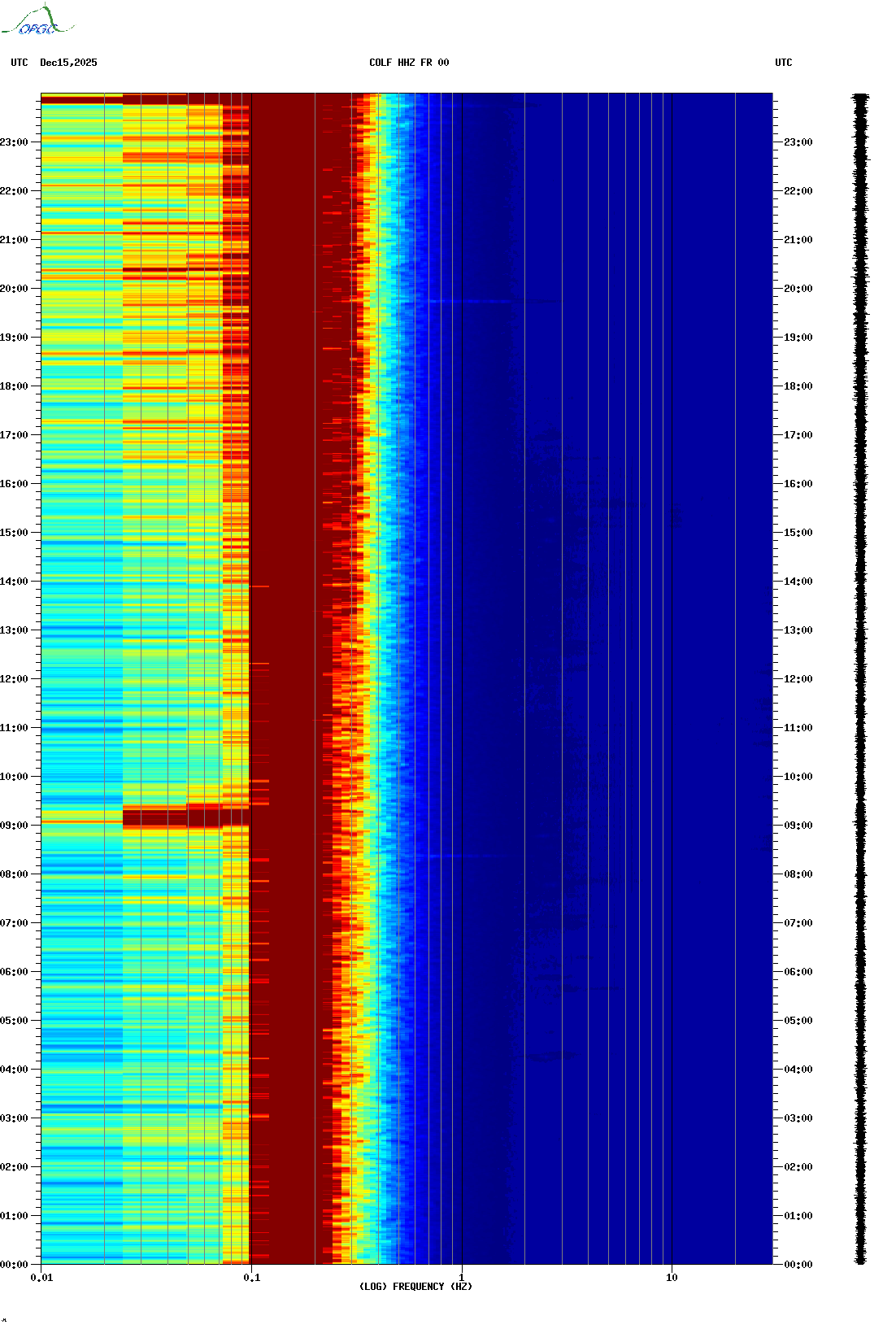Select the 0.01 frequency tick label
The width and height of the screenshot is (896, 1329).
(x=41, y=1278)
